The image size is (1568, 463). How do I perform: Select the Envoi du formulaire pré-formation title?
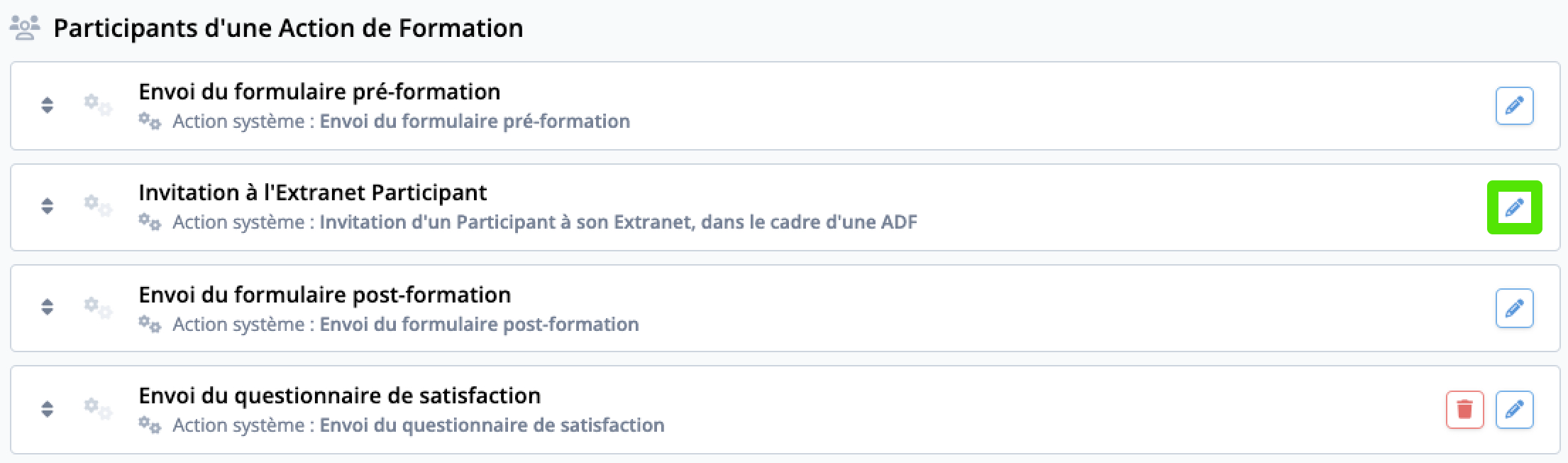point(319,92)
